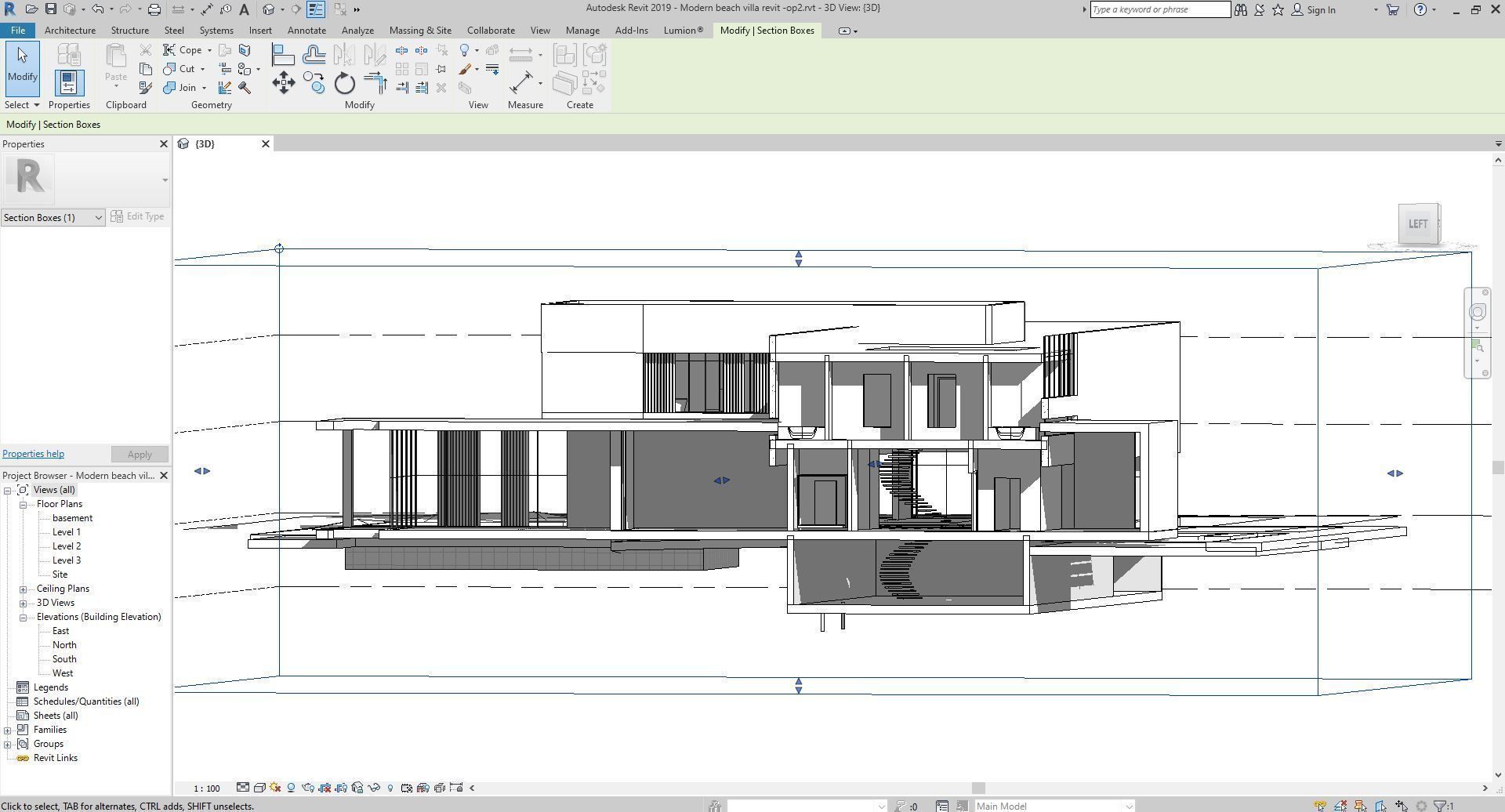Click the Paint brush tool

(x=465, y=69)
